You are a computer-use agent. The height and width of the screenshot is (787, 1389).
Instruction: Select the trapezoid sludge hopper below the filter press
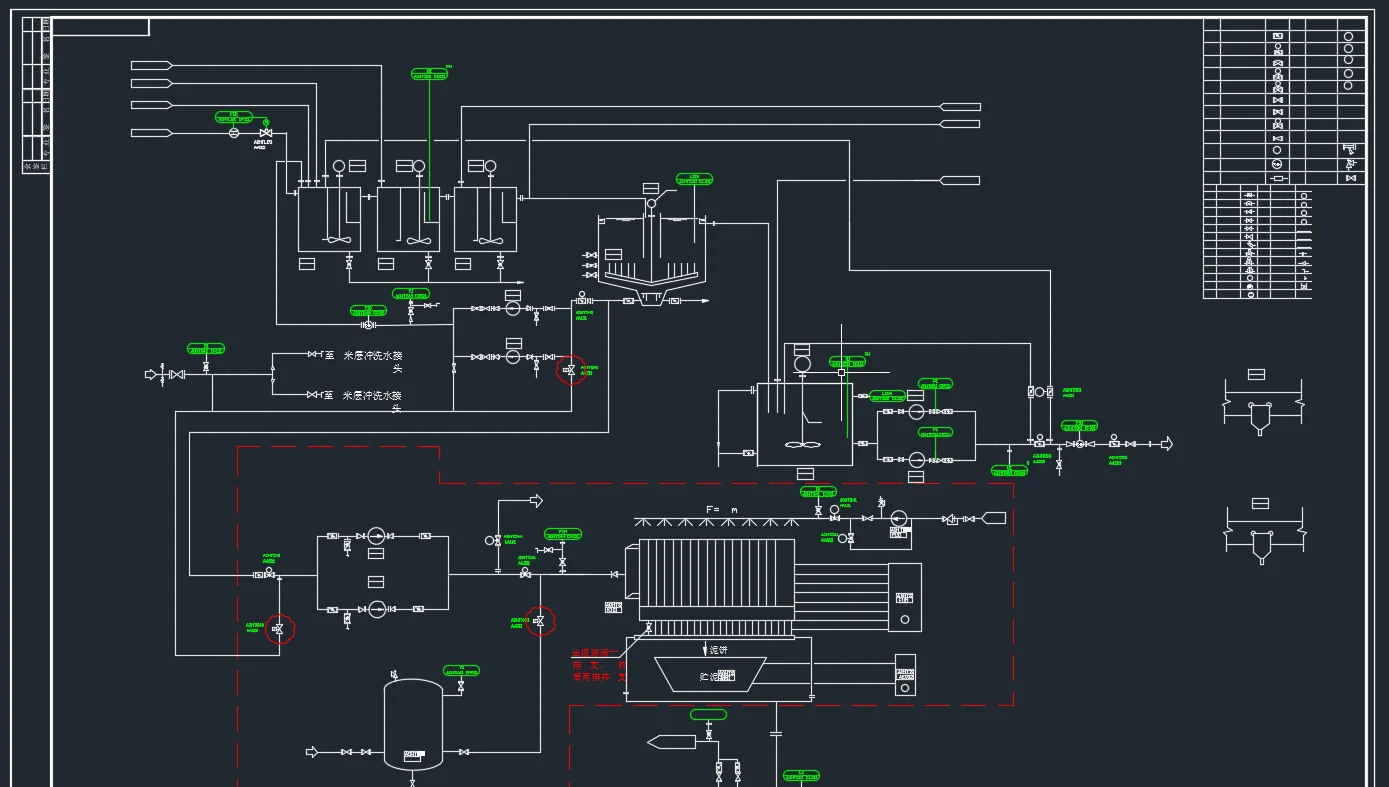pos(709,674)
